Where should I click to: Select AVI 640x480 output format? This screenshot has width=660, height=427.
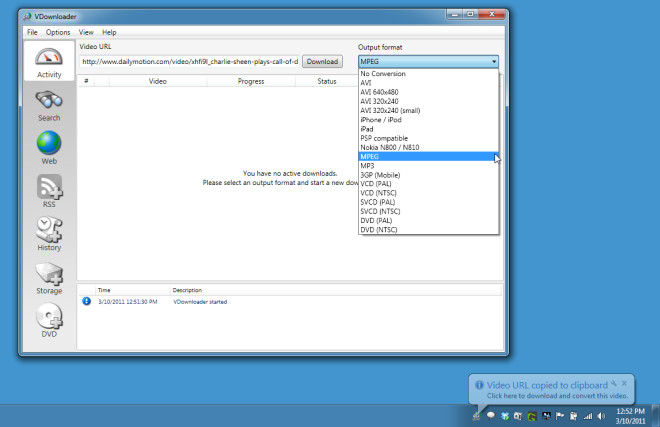[428, 92]
